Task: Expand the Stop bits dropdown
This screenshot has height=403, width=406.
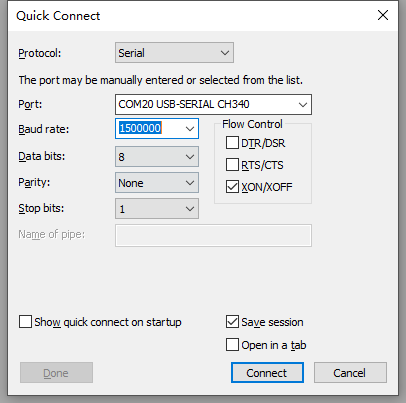Action: click(157, 209)
